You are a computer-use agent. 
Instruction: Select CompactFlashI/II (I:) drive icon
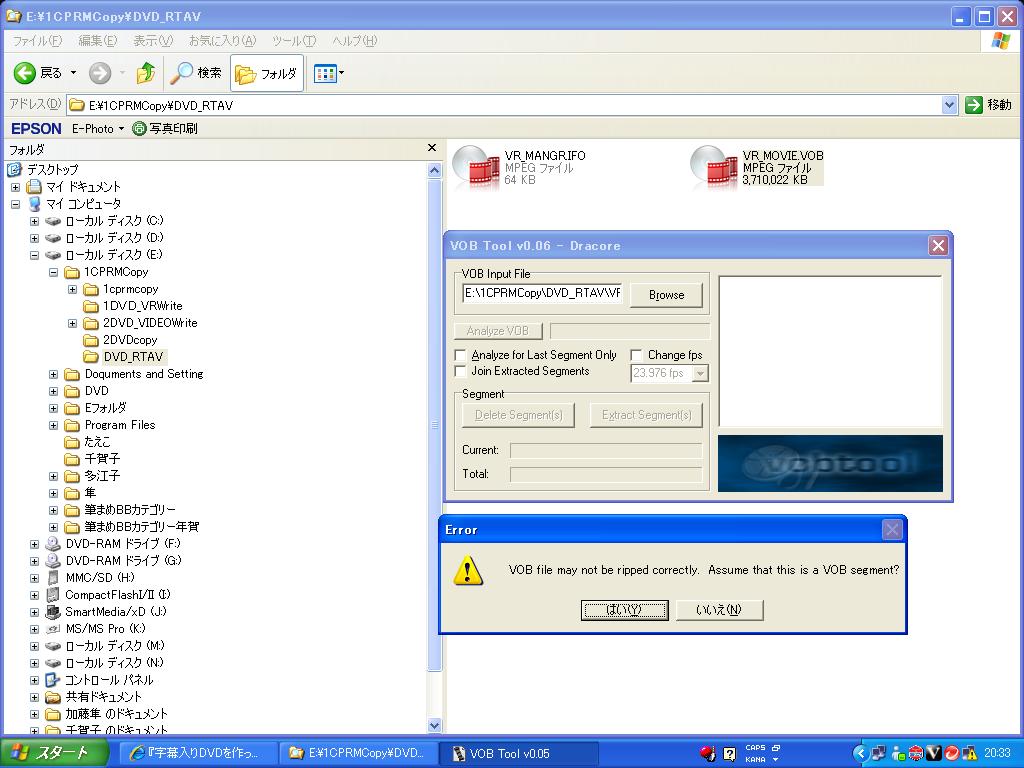coord(53,595)
